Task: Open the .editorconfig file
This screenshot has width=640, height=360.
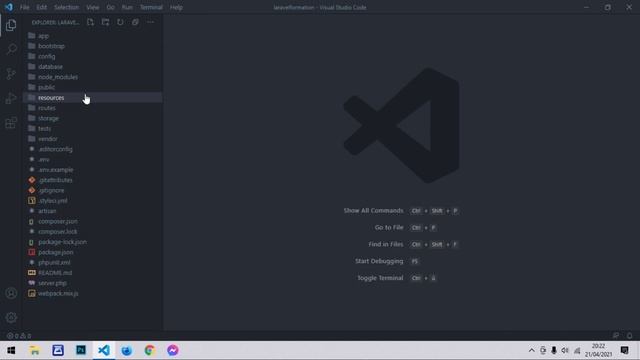Action: point(93,149)
